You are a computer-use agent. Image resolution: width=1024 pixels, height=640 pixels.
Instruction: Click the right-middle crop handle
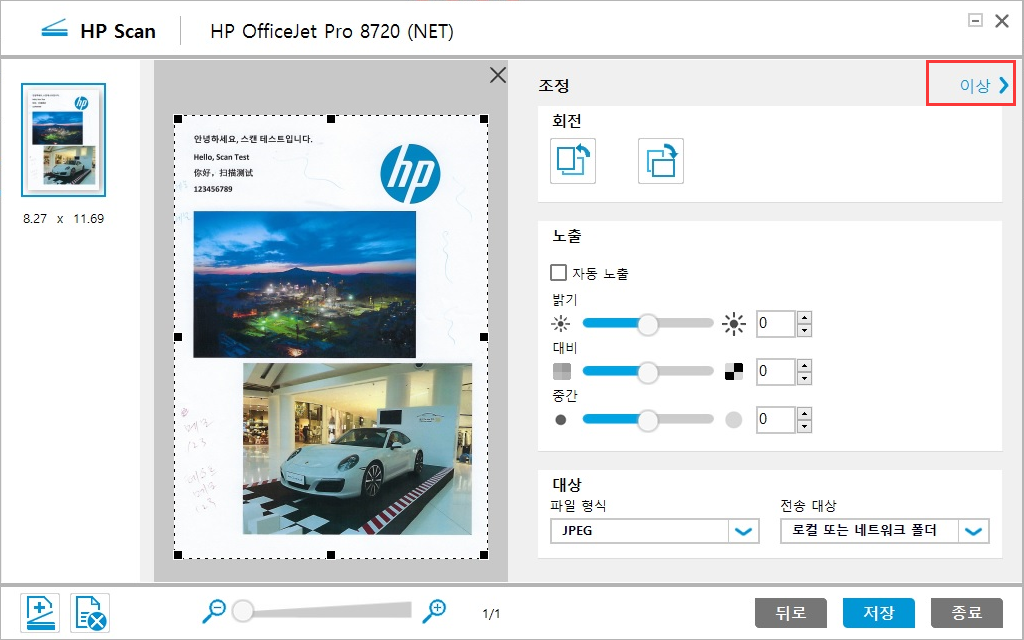click(484, 337)
